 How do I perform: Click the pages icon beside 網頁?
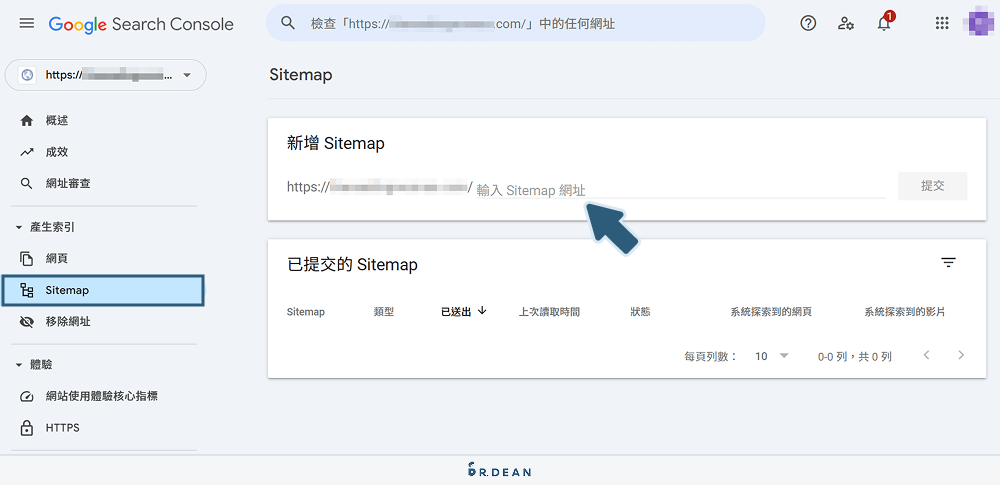click(26, 258)
